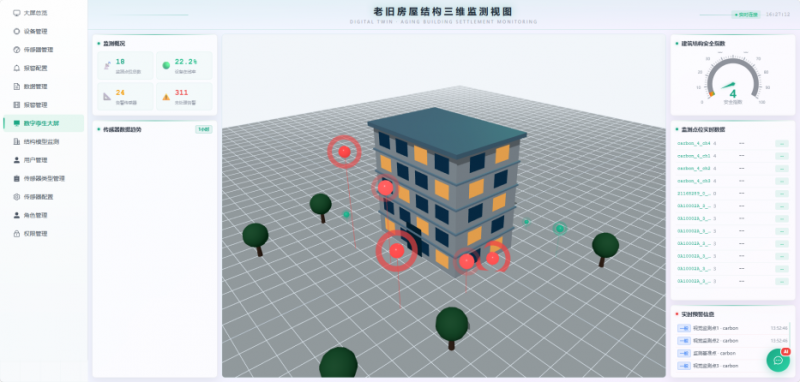The width and height of the screenshot is (800, 382).
Task: Click the detail button for carbon_4_ch1 row
Action: point(782,156)
